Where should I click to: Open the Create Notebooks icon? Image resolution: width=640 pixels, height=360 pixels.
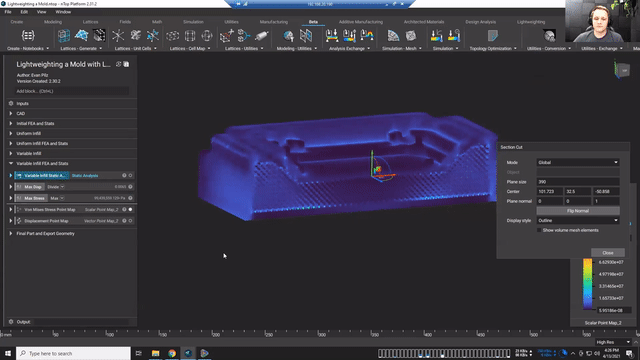tap(28, 36)
